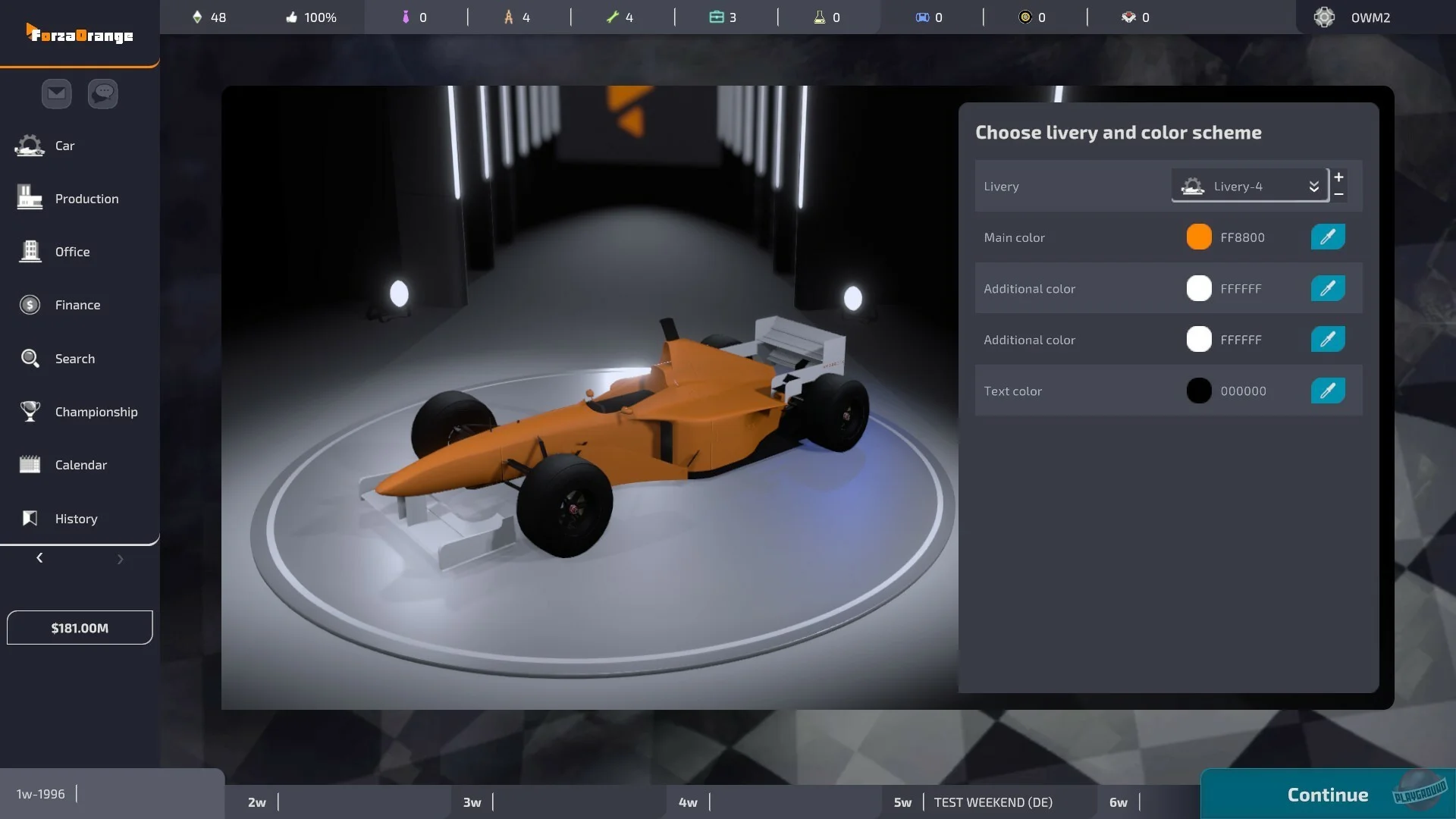Screen dimensions: 1456x819
Task: Click the Car navigation icon
Action: [29, 145]
